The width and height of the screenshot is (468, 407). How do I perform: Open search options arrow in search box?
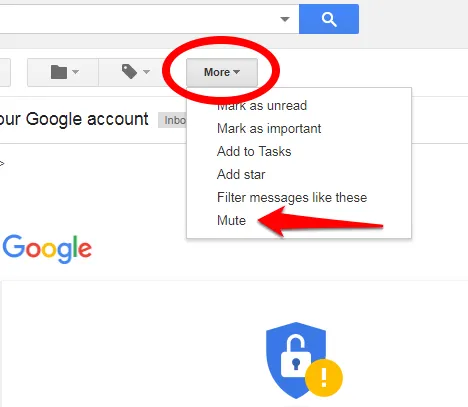(x=285, y=19)
